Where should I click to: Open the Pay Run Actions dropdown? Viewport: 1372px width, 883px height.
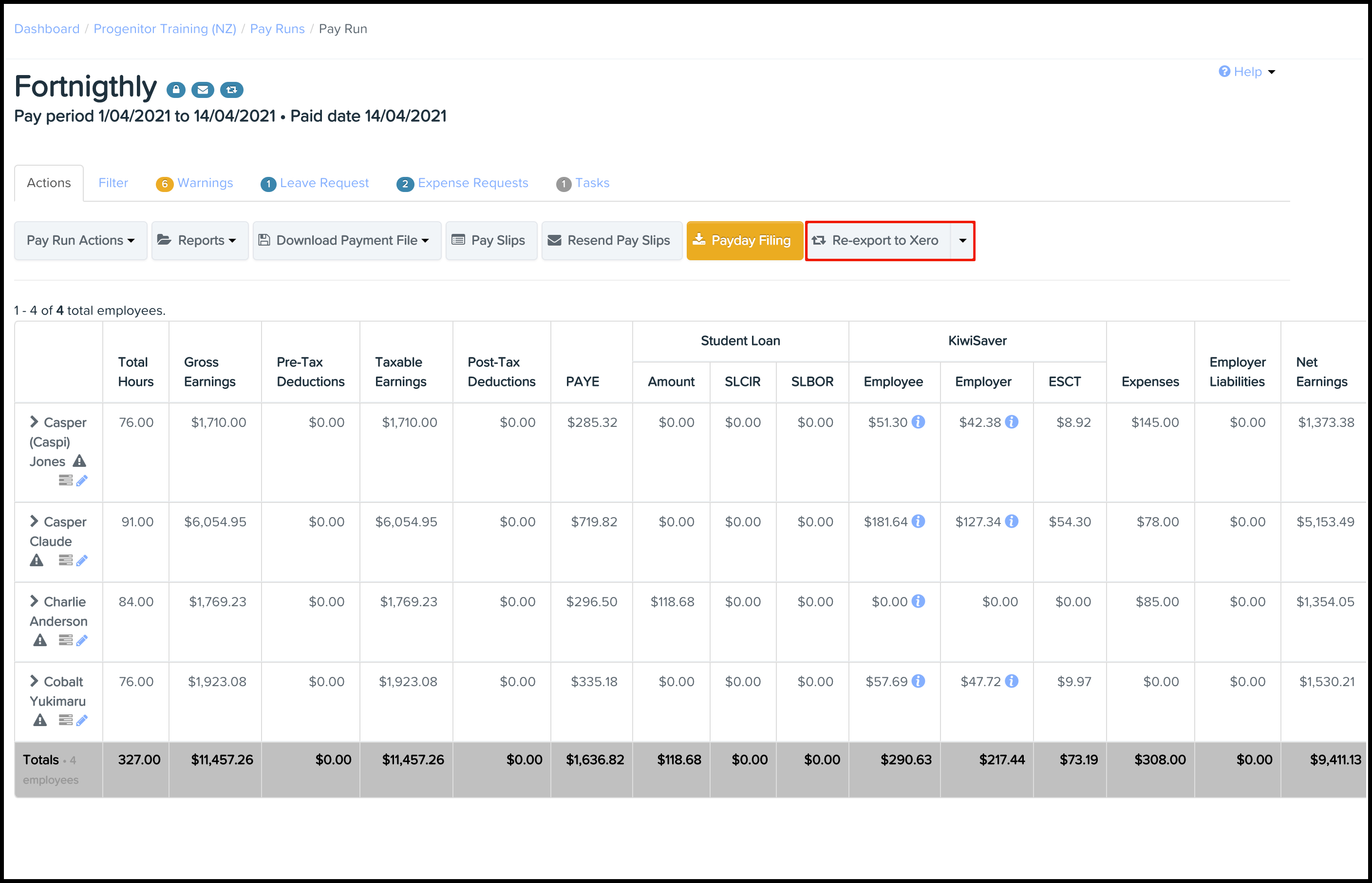(81, 240)
